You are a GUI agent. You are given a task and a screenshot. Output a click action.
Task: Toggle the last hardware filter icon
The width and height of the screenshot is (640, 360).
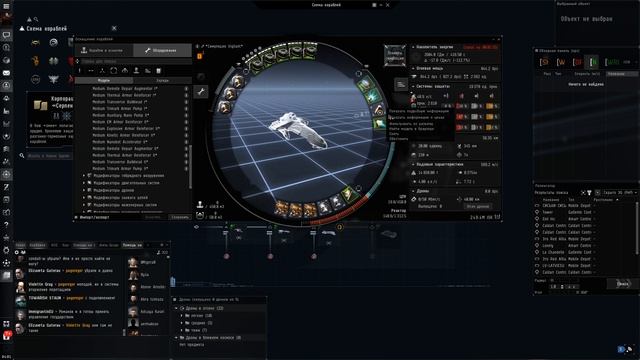click(x=159, y=71)
